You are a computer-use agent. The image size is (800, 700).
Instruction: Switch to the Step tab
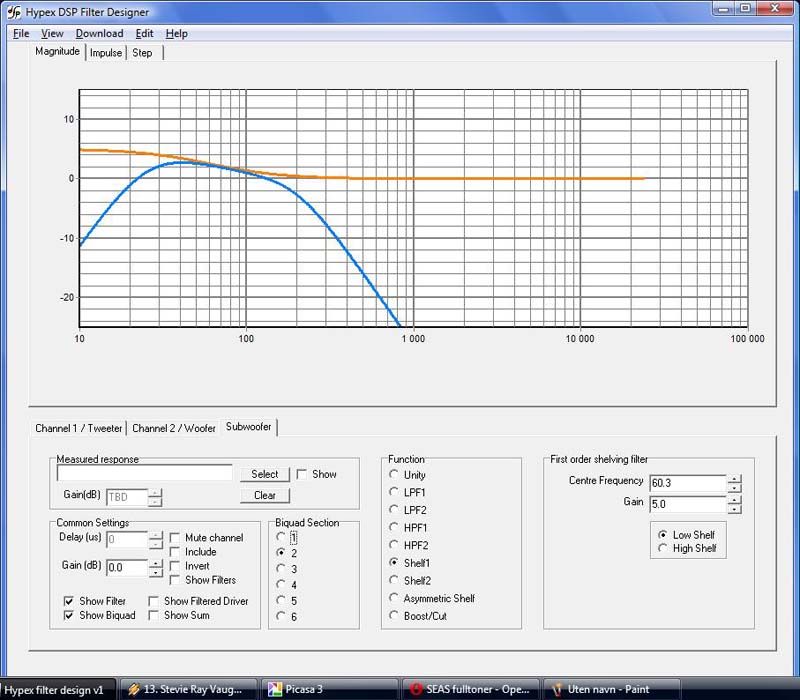[142, 53]
